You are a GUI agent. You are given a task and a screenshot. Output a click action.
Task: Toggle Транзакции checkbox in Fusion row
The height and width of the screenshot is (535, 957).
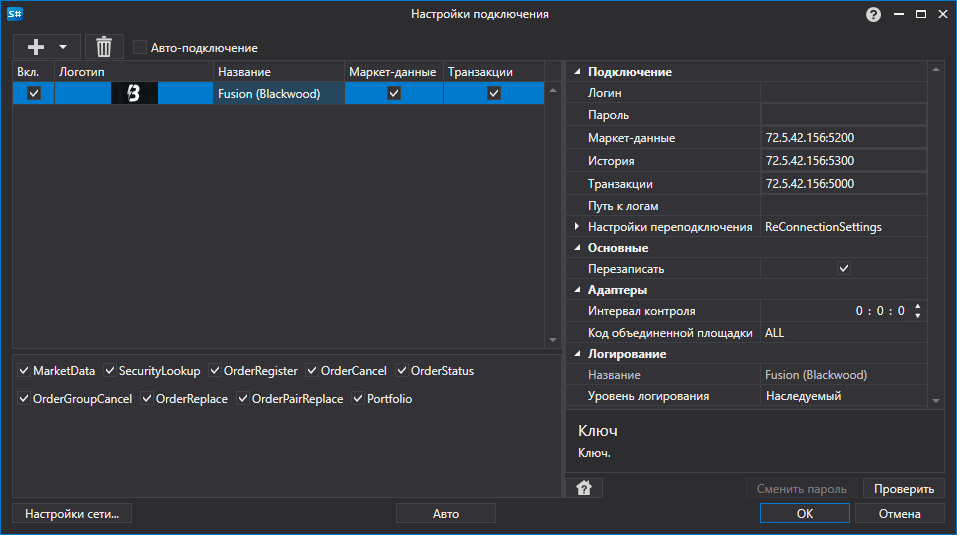pyautogui.click(x=494, y=93)
